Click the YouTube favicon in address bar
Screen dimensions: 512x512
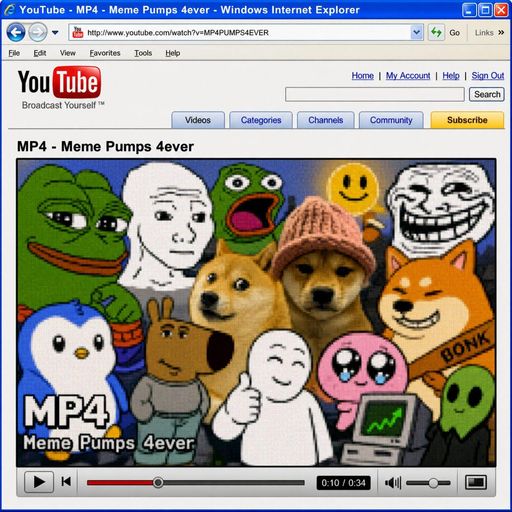(78, 32)
